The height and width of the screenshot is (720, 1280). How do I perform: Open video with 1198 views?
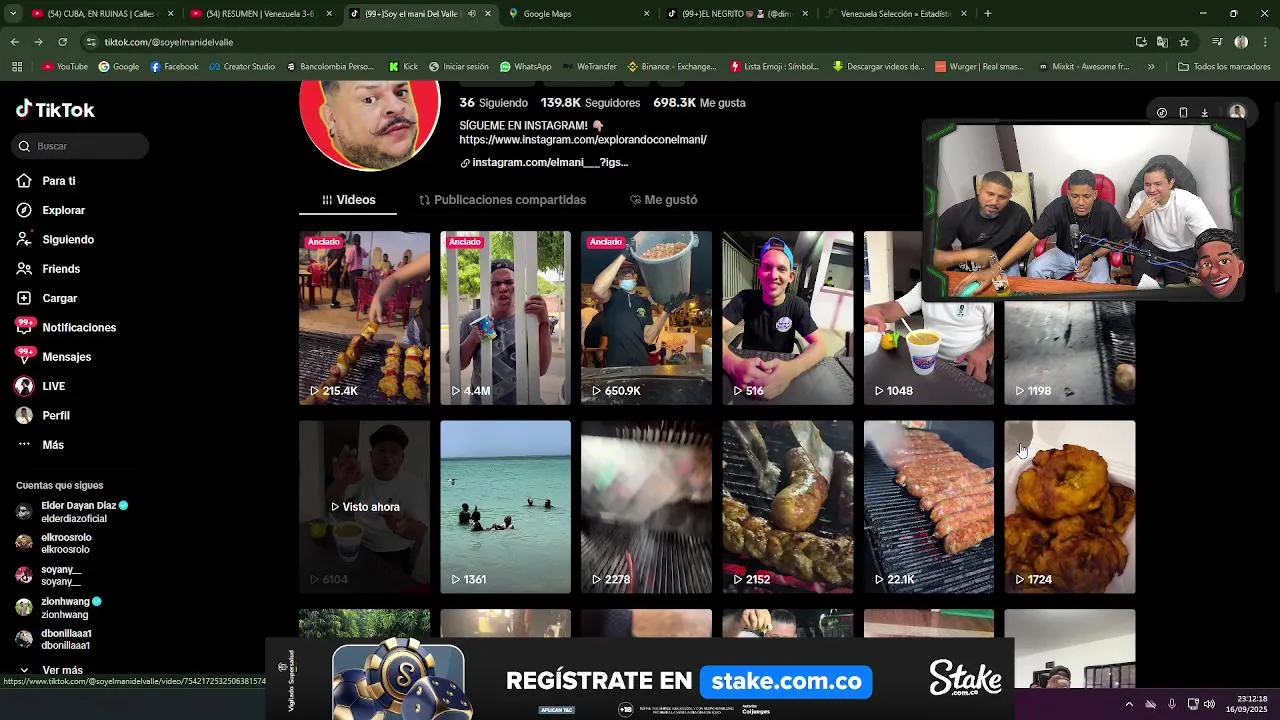(x=1069, y=355)
